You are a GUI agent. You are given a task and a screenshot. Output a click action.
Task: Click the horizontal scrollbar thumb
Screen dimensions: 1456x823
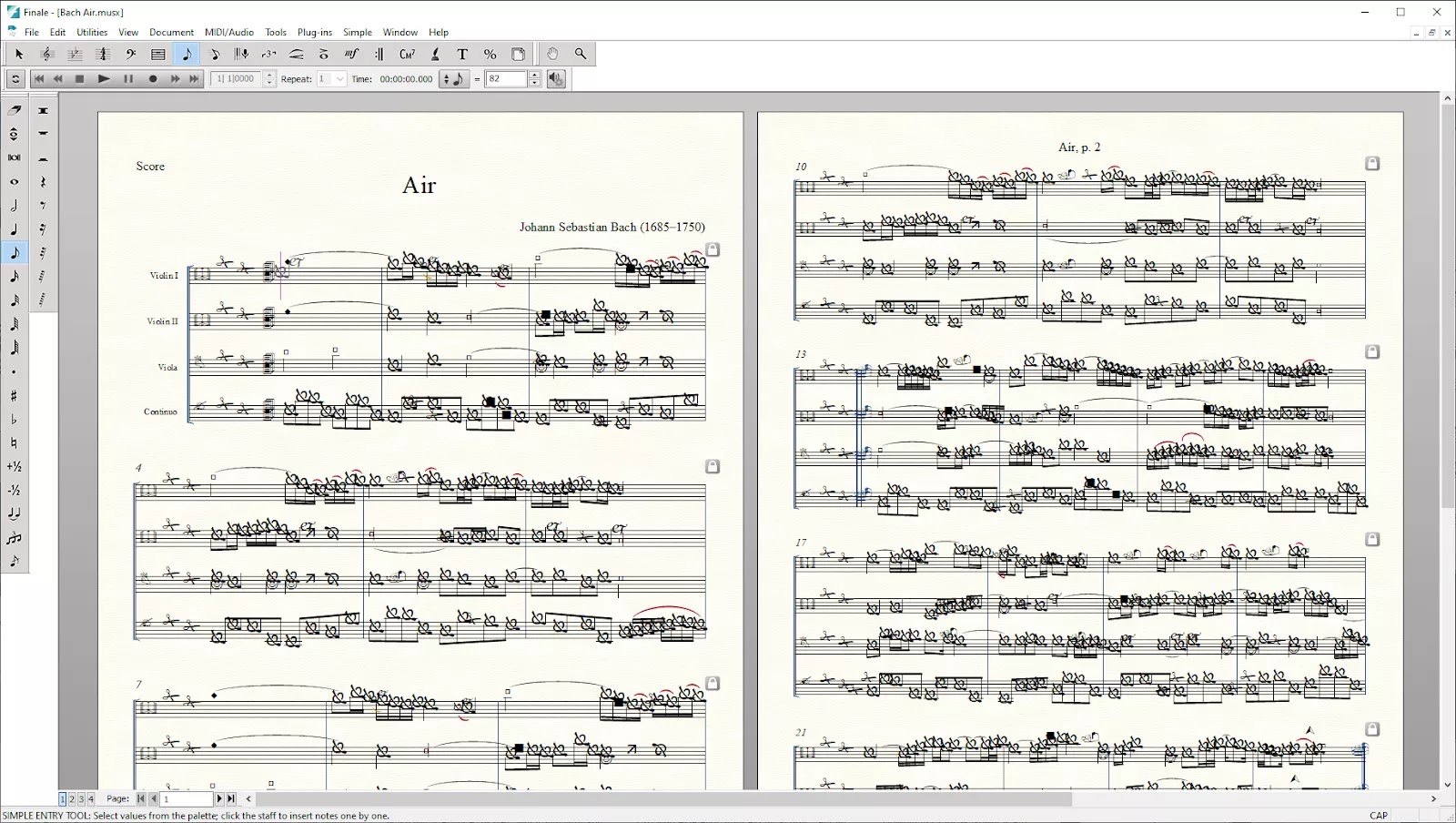pyautogui.click(x=664, y=799)
